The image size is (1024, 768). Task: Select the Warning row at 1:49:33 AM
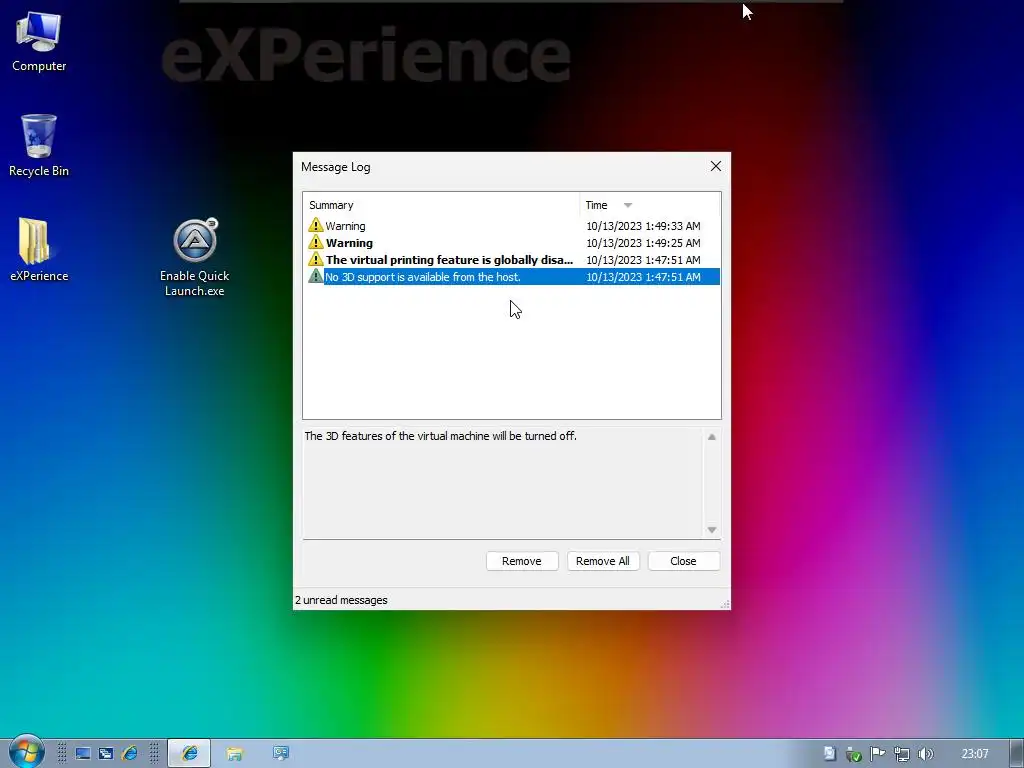coord(512,226)
